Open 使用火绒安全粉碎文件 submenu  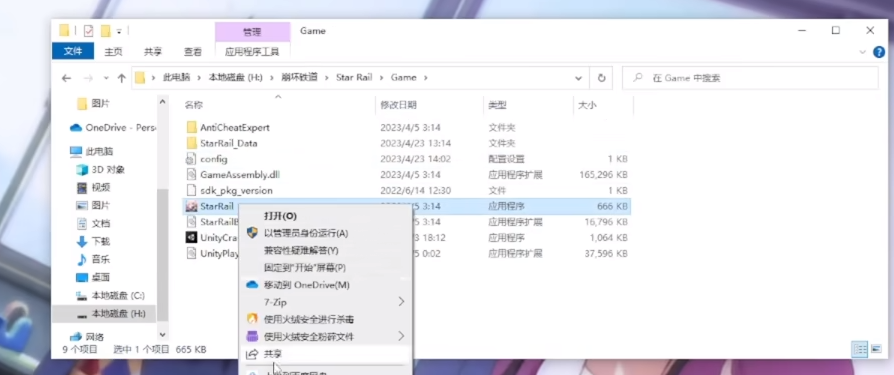325,336
